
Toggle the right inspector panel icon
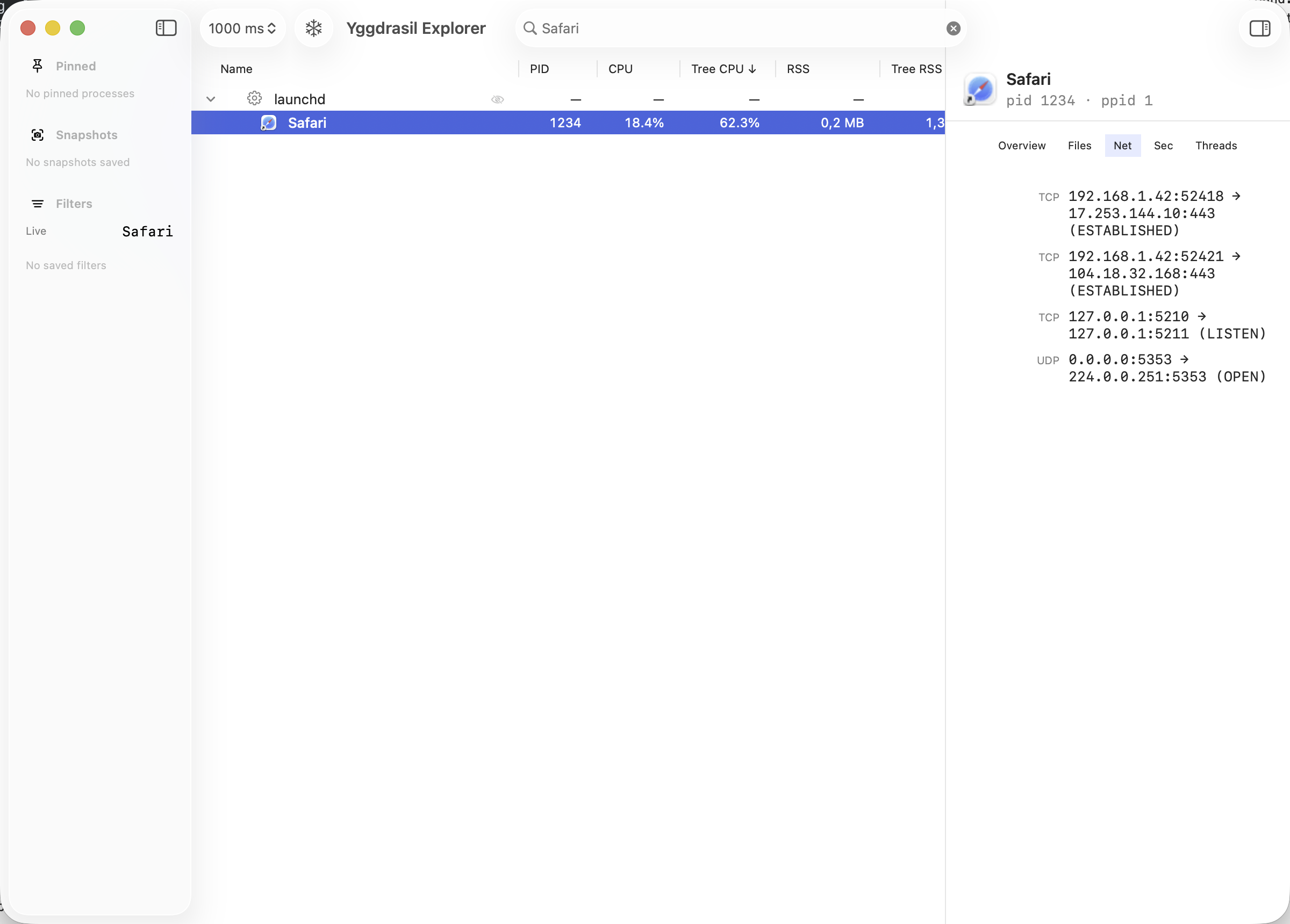coord(1259,28)
